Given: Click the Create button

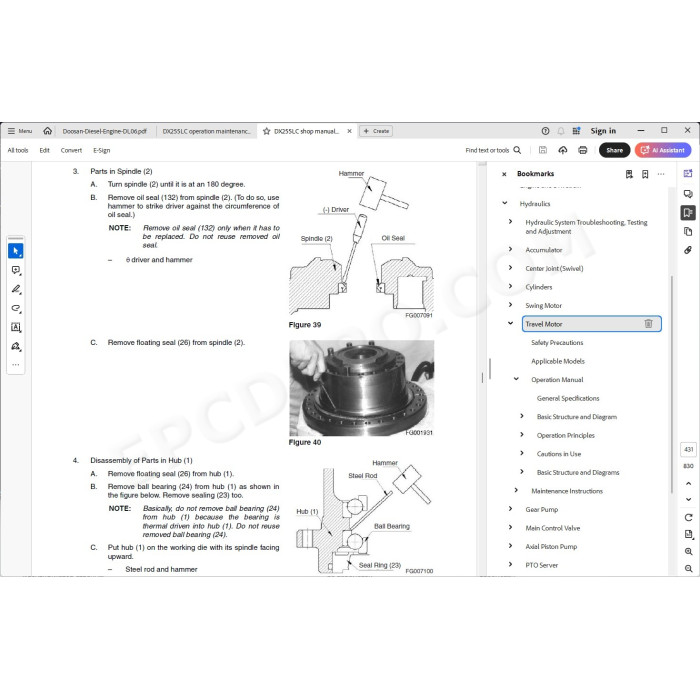Looking at the screenshot, I should [376, 131].
